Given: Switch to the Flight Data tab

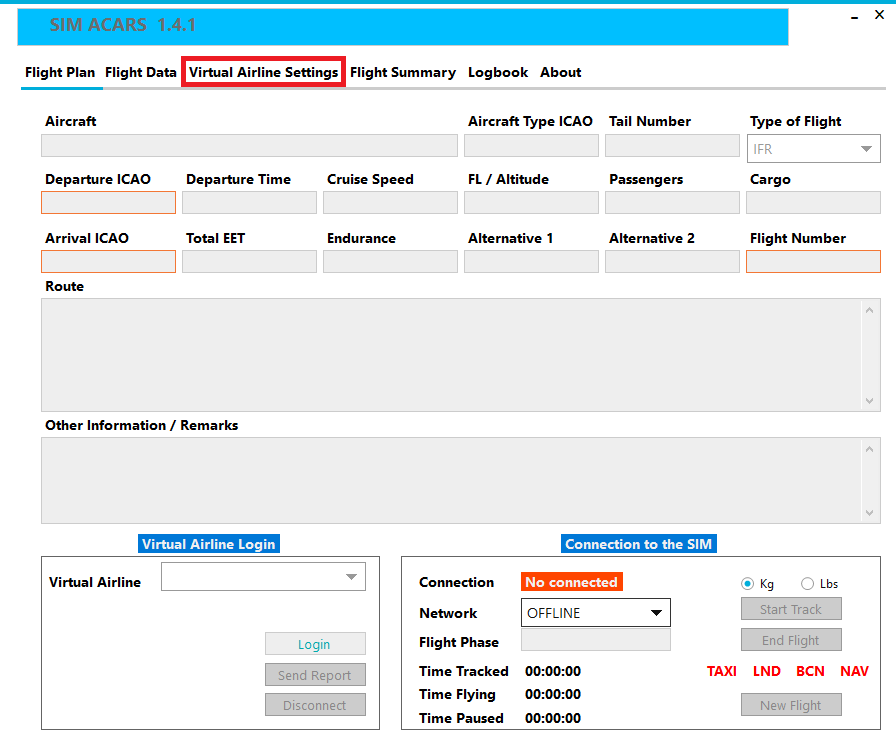Looking at the screenshot, I should click(140, 73).
